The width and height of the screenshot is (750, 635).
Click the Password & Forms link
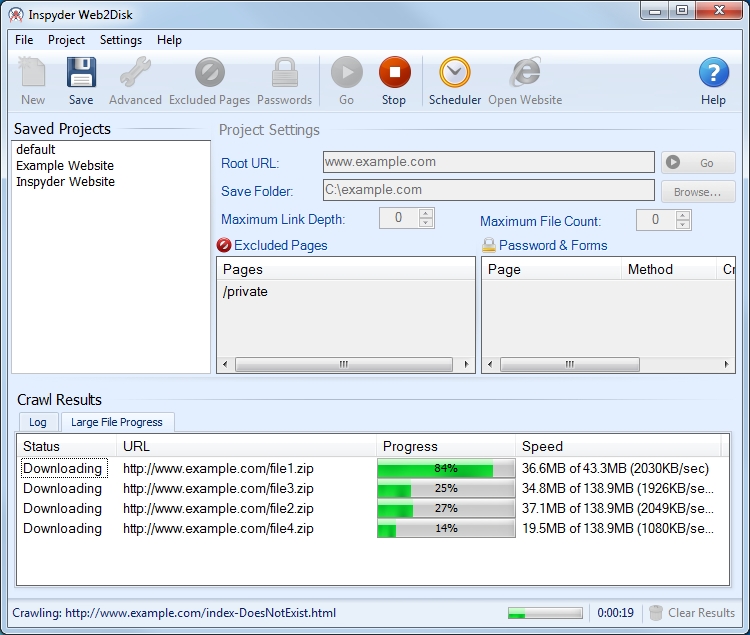[552, 245]
